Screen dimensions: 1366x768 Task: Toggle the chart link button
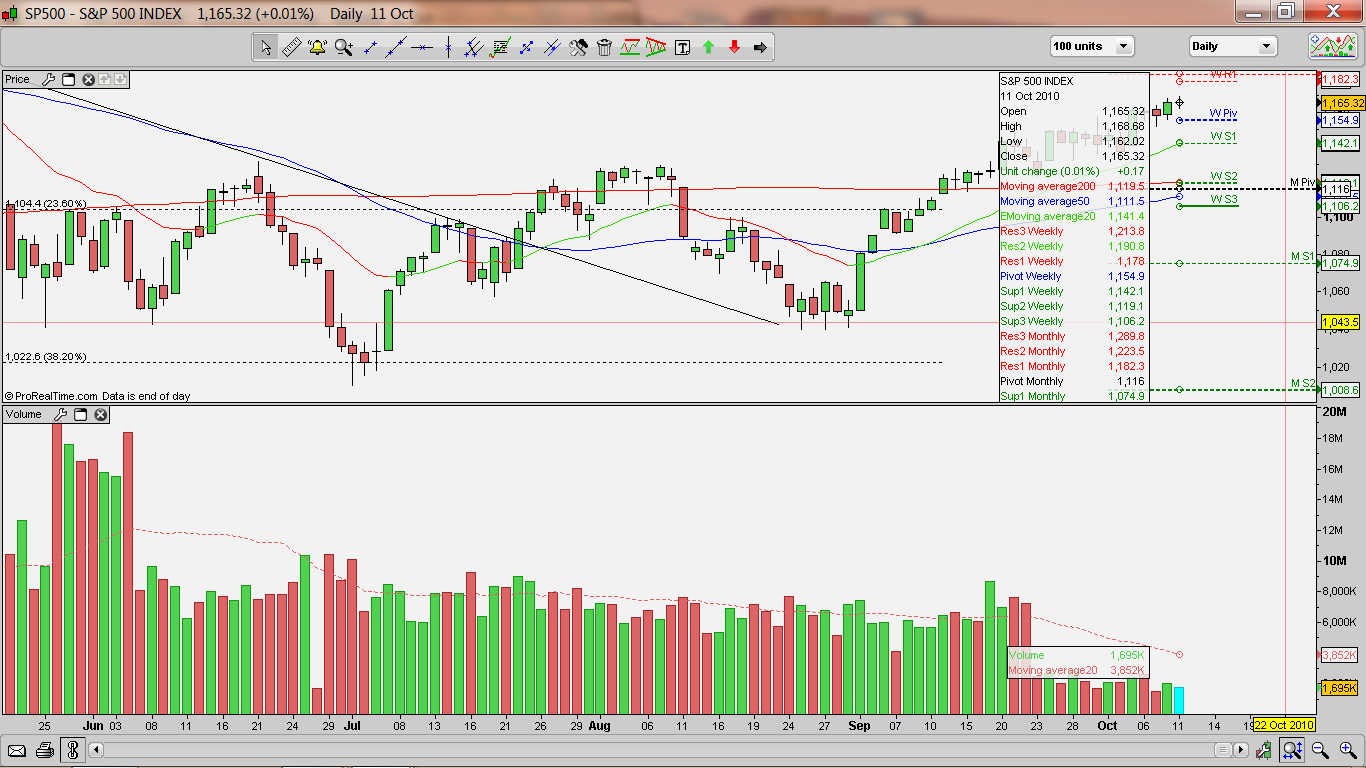point(73,750)
